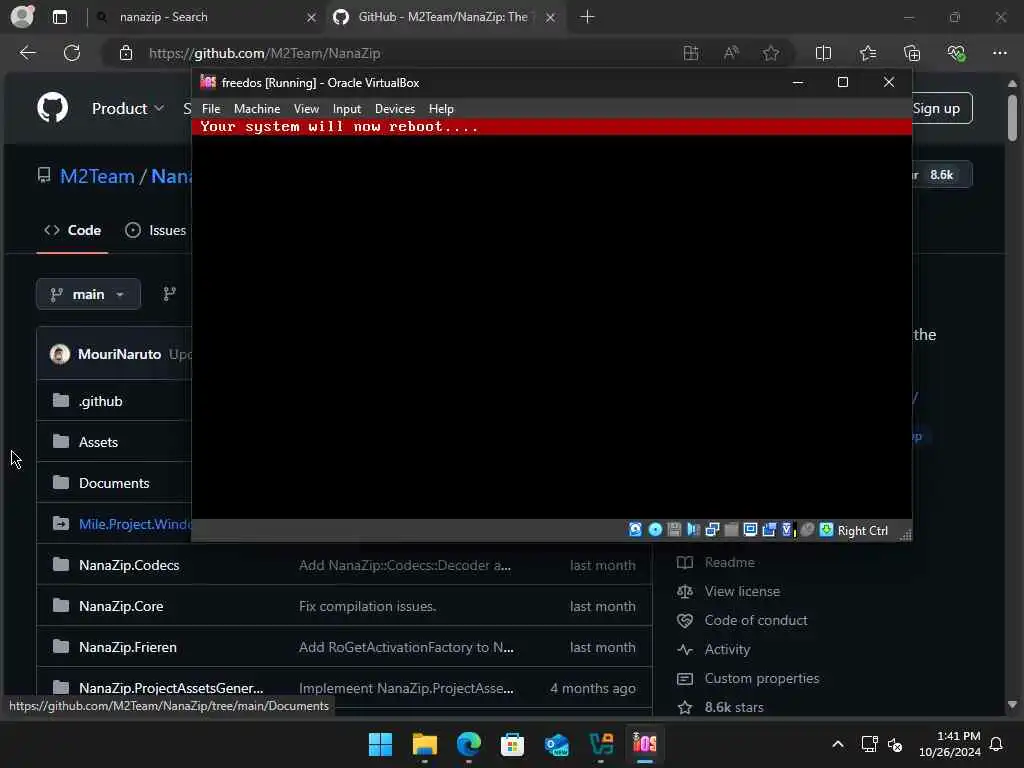The width and height of the screenshot is (1024, 768).
Task: Switch to the nanazip - Search browser tab
Action: point(202,17)
